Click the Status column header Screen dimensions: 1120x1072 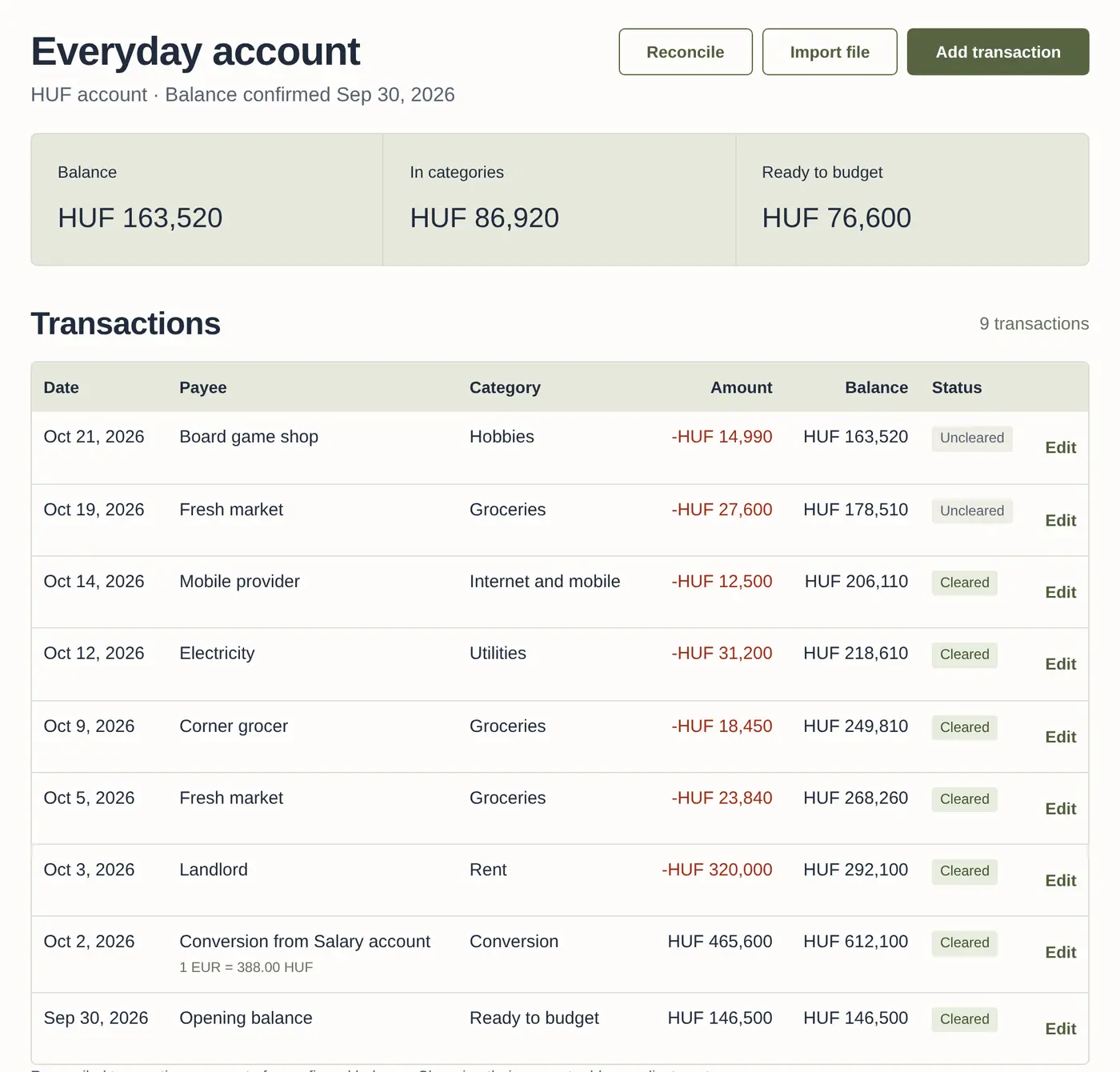click(957, 388)
